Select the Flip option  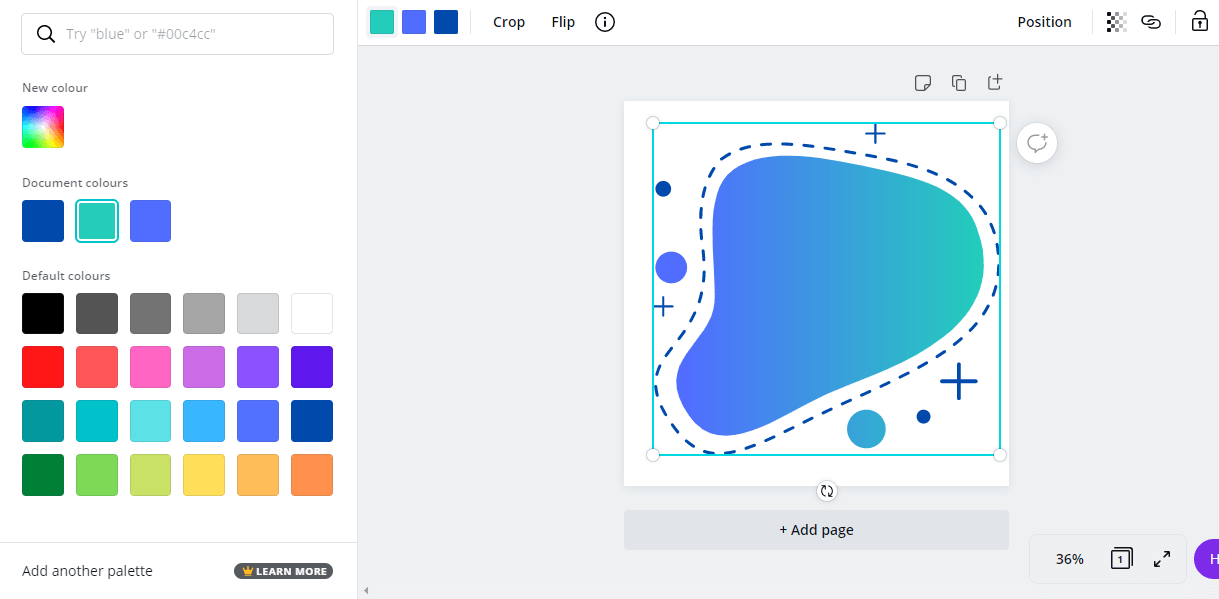coord(562,21)
